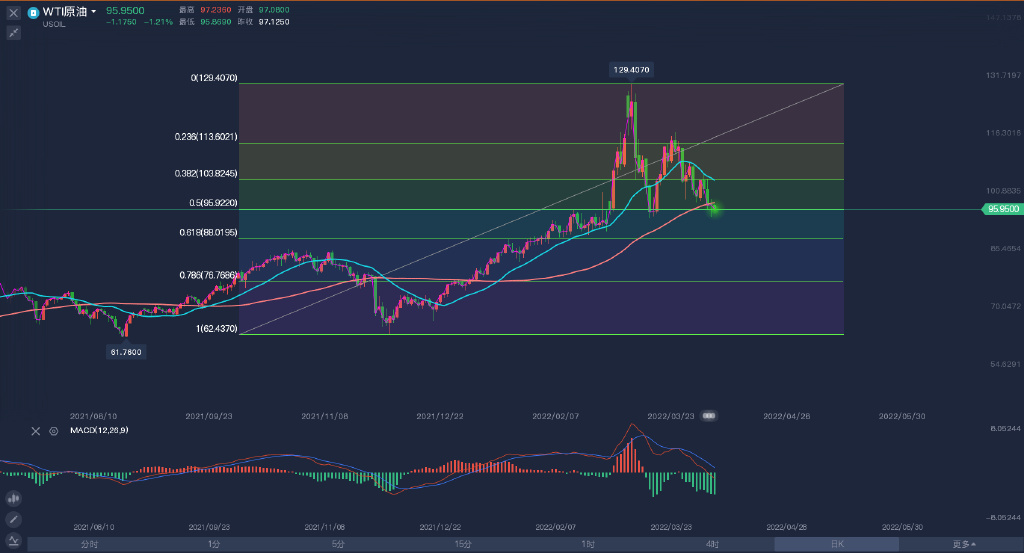Click the 61.7800 low price label
1024x553 pixels.
[x=126, y=352]
